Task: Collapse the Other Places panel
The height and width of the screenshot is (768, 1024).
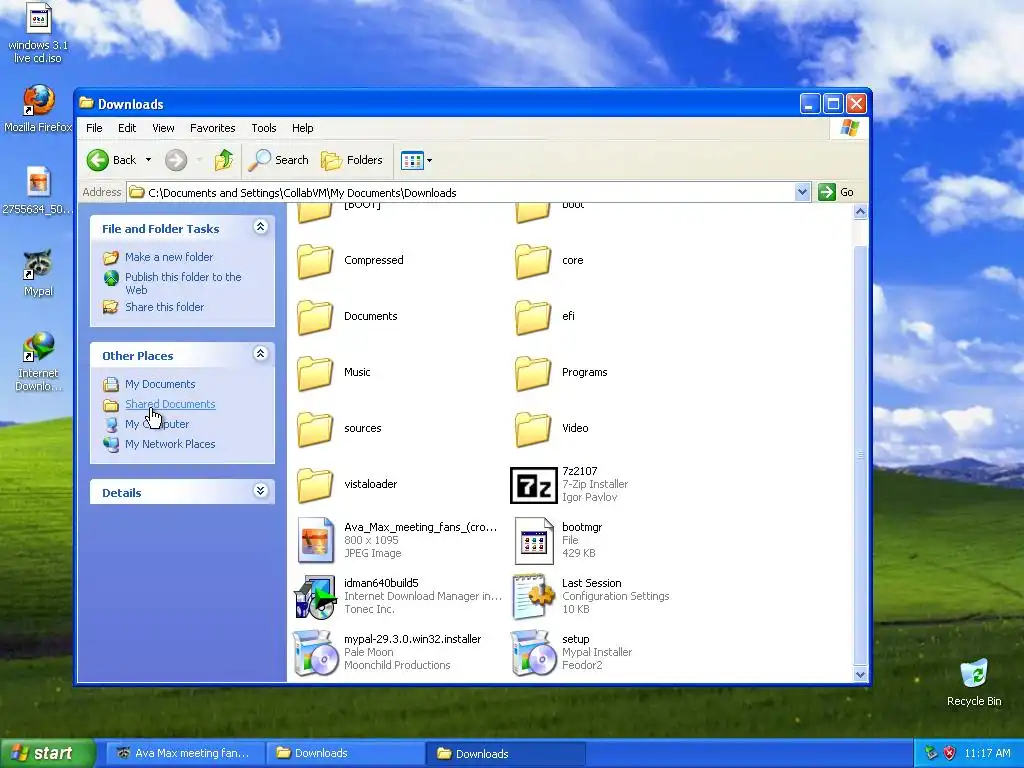Action: (260, 354)
